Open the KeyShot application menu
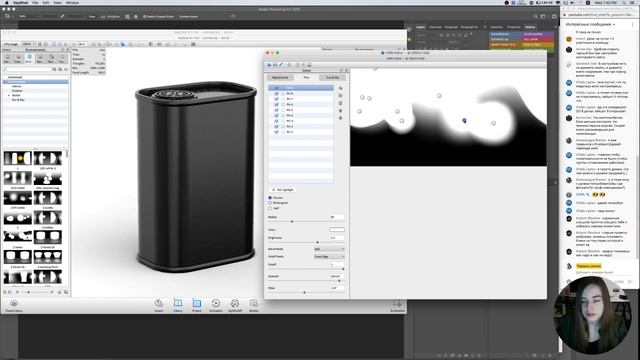 tap(20, 2)
